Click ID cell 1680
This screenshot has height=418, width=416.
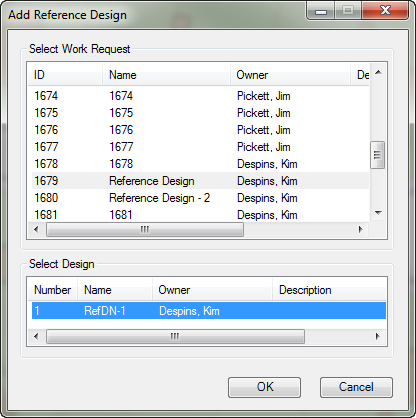coord(46,198)
